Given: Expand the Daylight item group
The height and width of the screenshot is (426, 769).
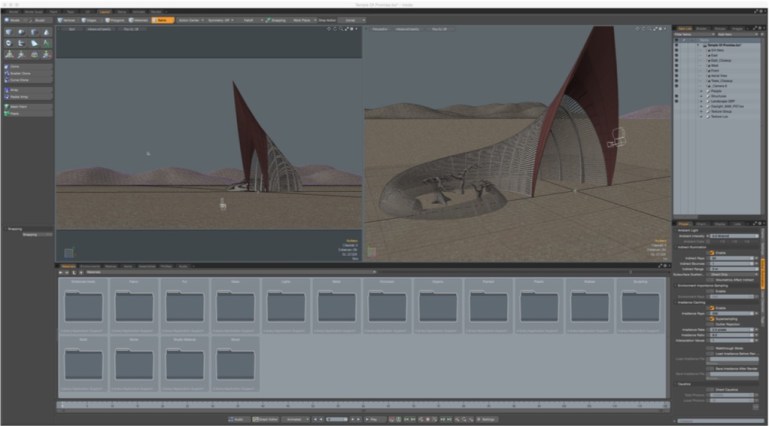Looking at the screenshot, I should pos(701,106).
